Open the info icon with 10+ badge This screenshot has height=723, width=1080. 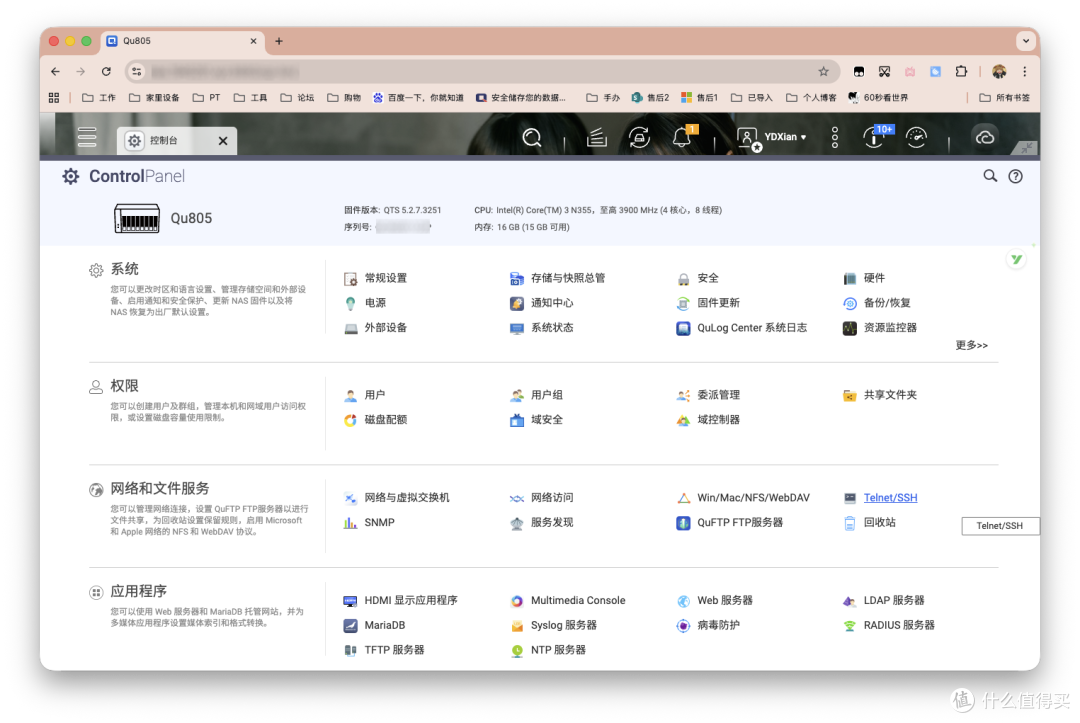(874, 137)
